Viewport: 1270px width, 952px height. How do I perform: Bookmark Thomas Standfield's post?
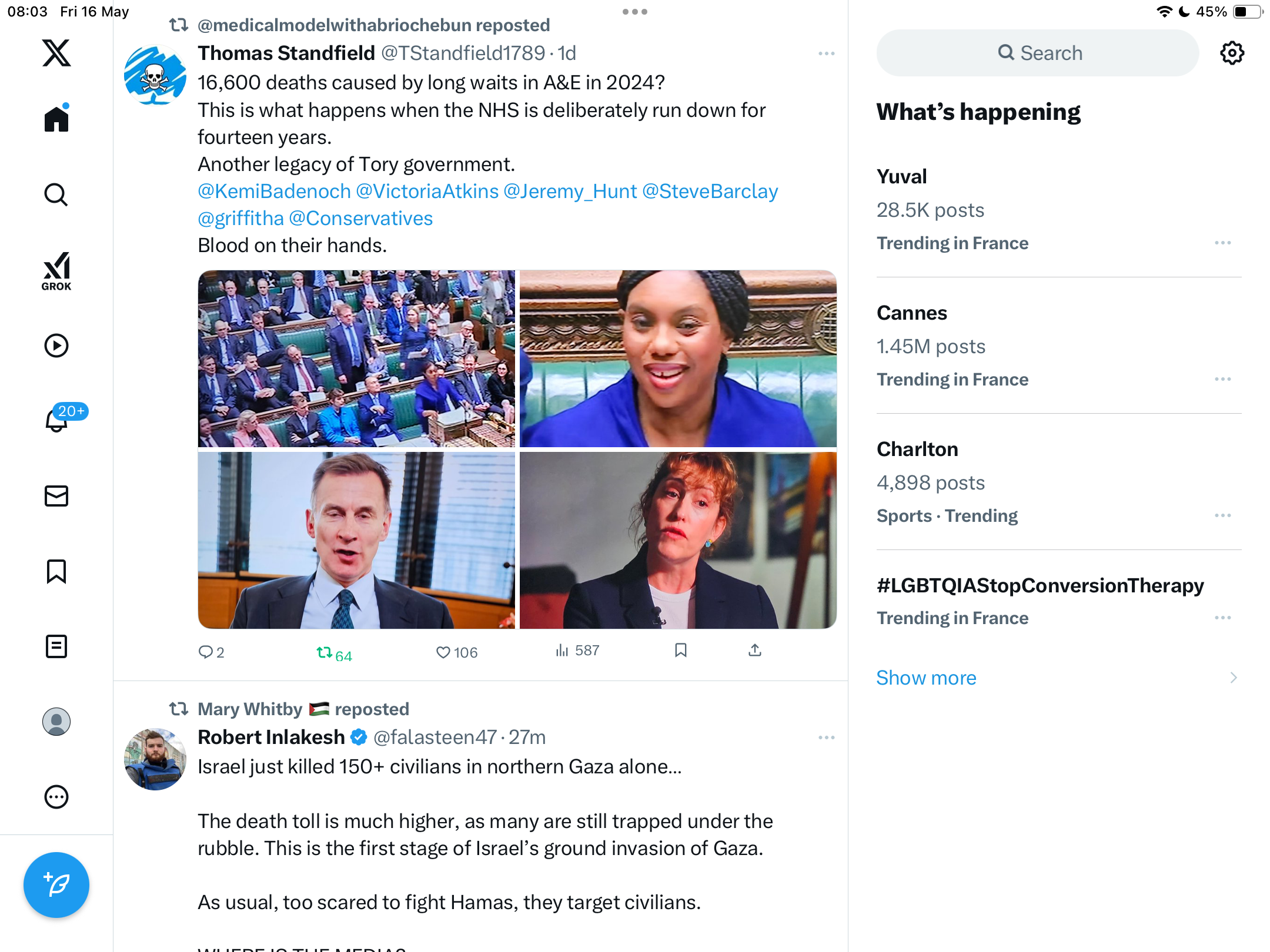[681, 650]
